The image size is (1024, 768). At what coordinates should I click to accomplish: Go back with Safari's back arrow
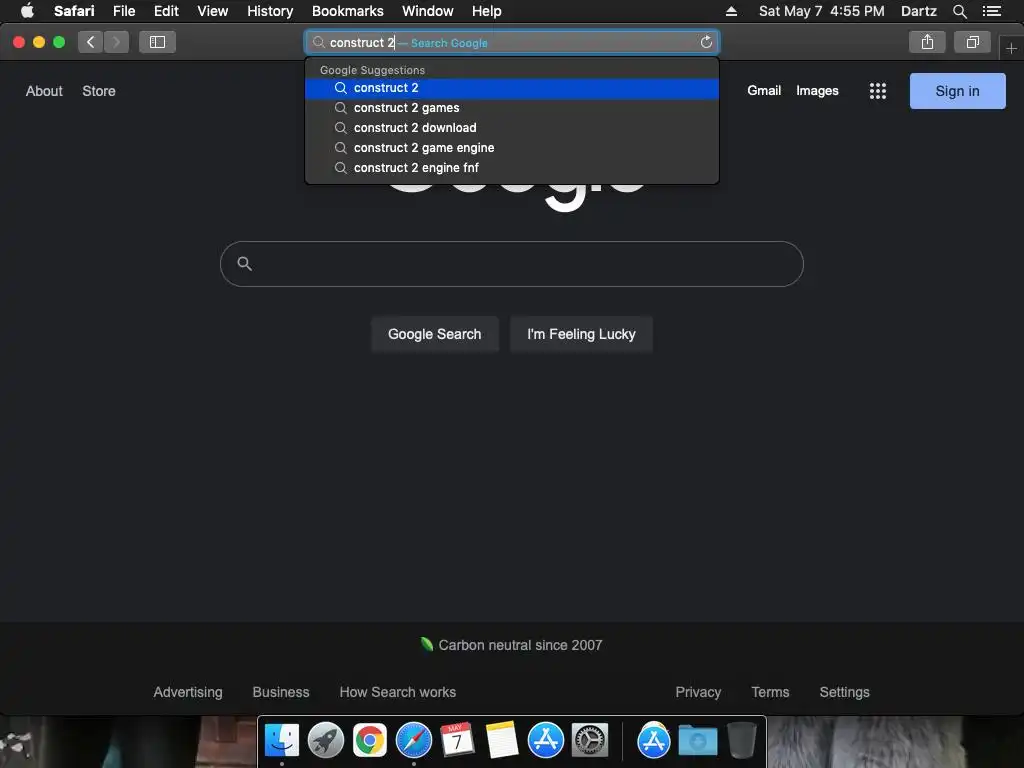(x=91, y=42)
